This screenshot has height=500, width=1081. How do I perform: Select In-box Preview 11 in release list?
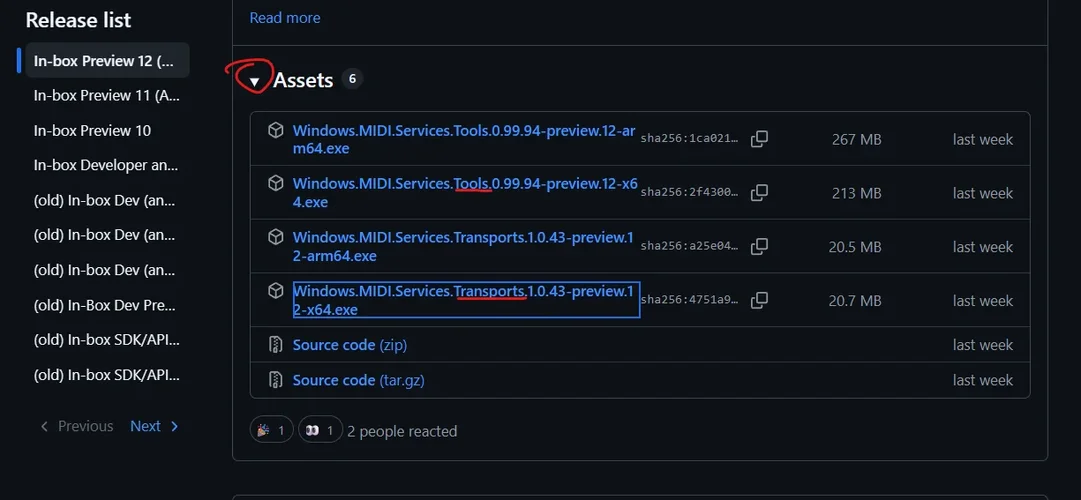(x=107, y=96)
